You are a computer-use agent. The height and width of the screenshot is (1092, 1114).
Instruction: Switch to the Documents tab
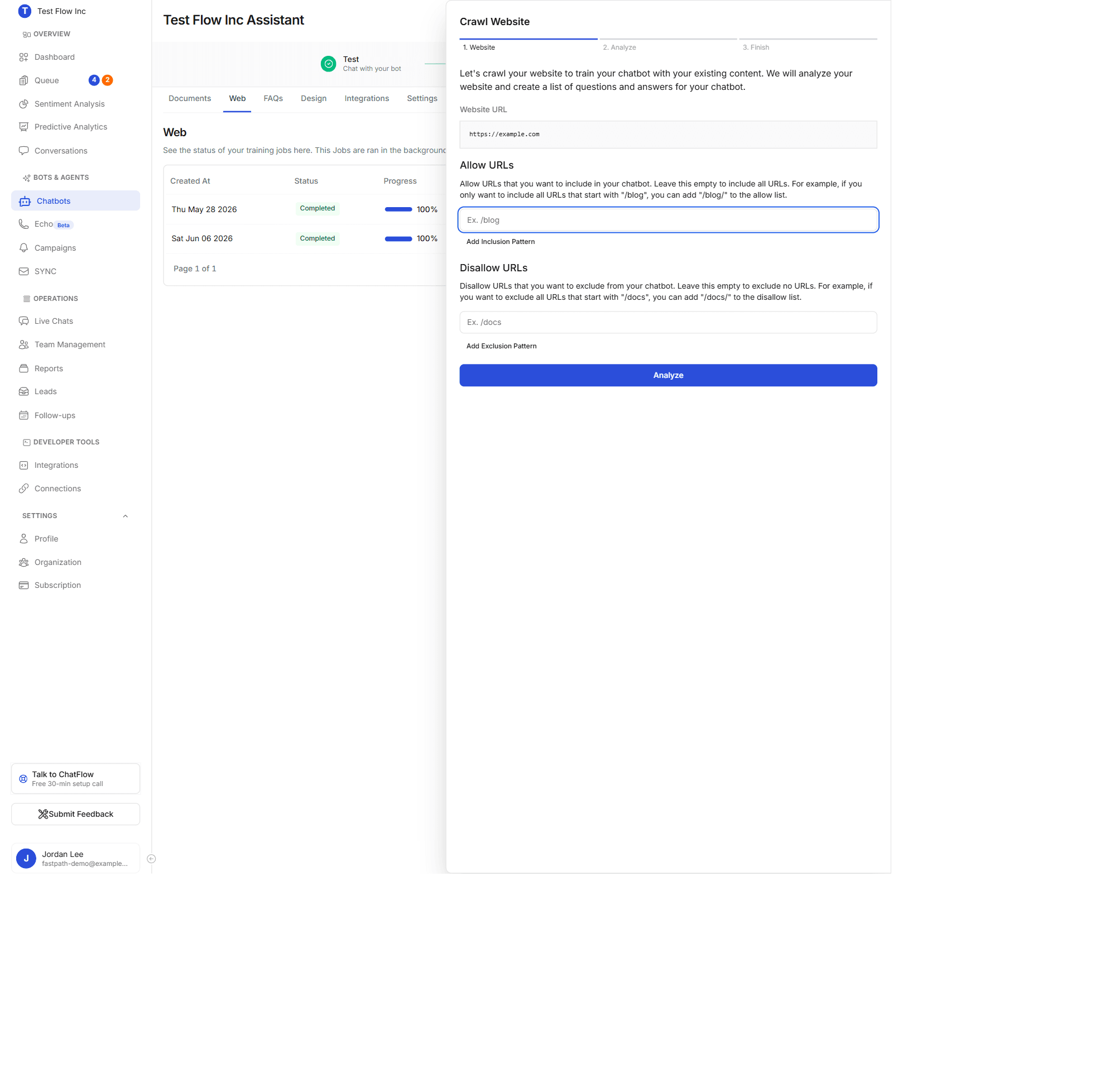coord(190,99)
